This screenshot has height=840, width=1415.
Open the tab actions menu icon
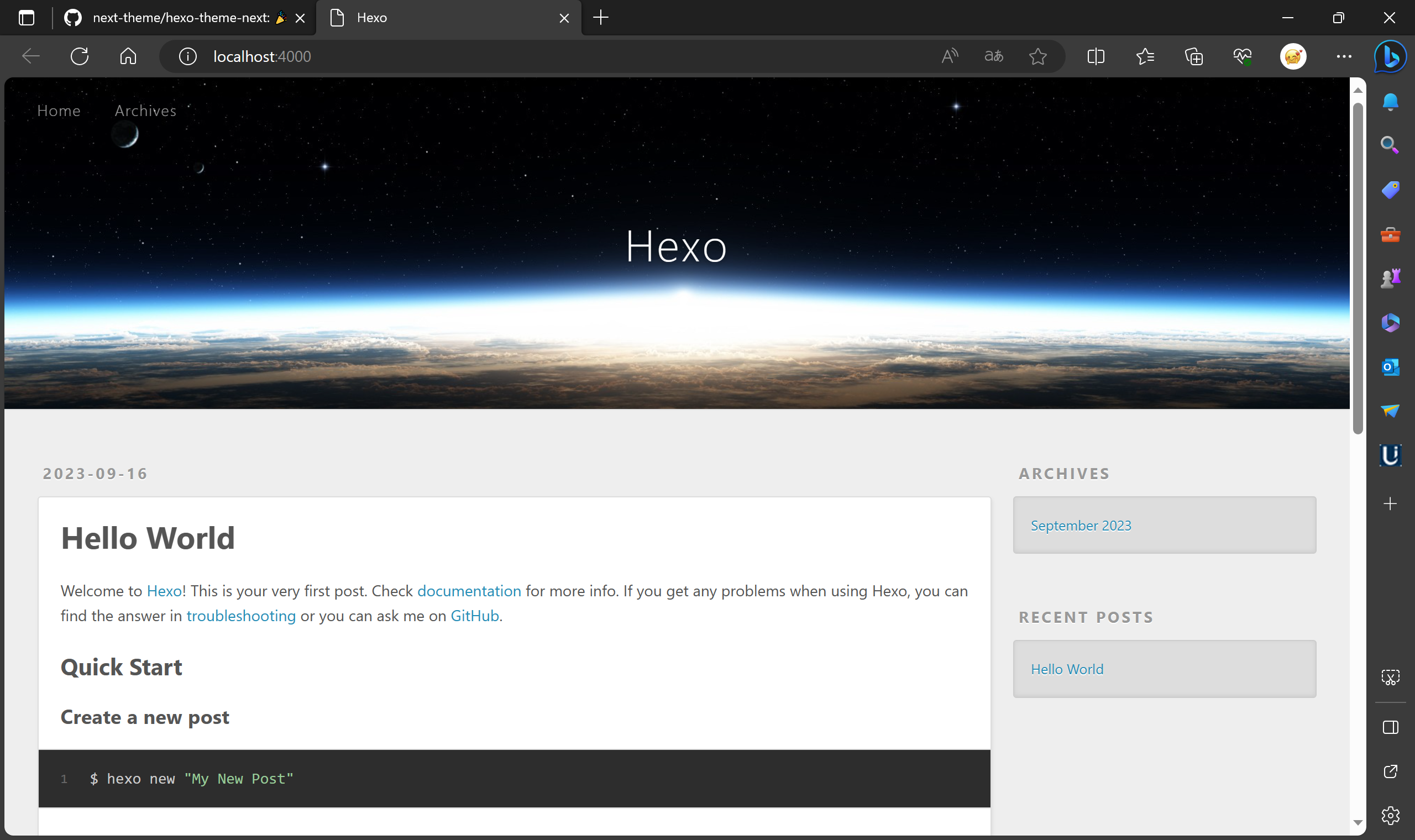(x=26, y=18)
